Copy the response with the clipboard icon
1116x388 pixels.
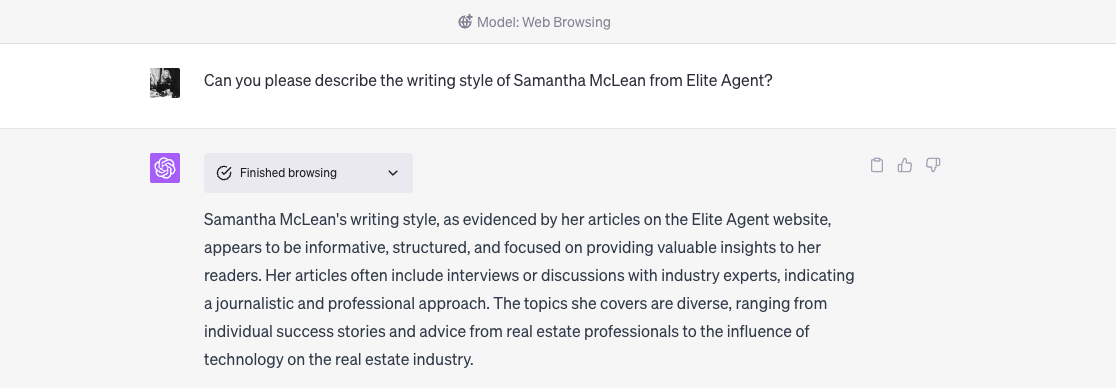pos(877,165)
